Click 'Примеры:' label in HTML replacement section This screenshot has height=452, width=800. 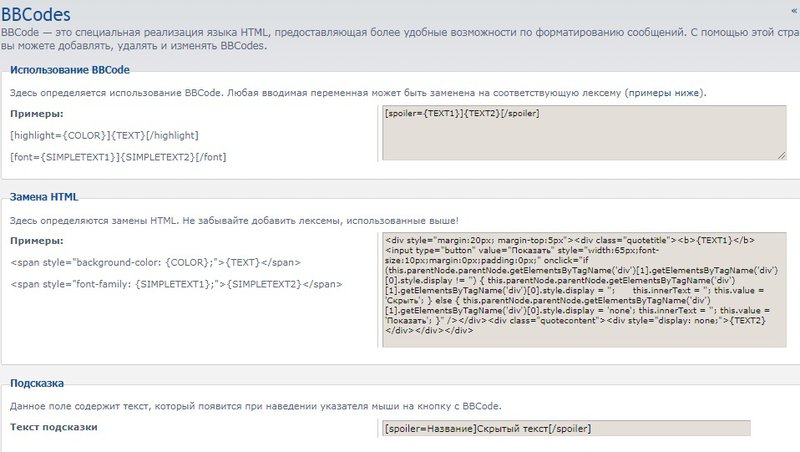[37, 241]
